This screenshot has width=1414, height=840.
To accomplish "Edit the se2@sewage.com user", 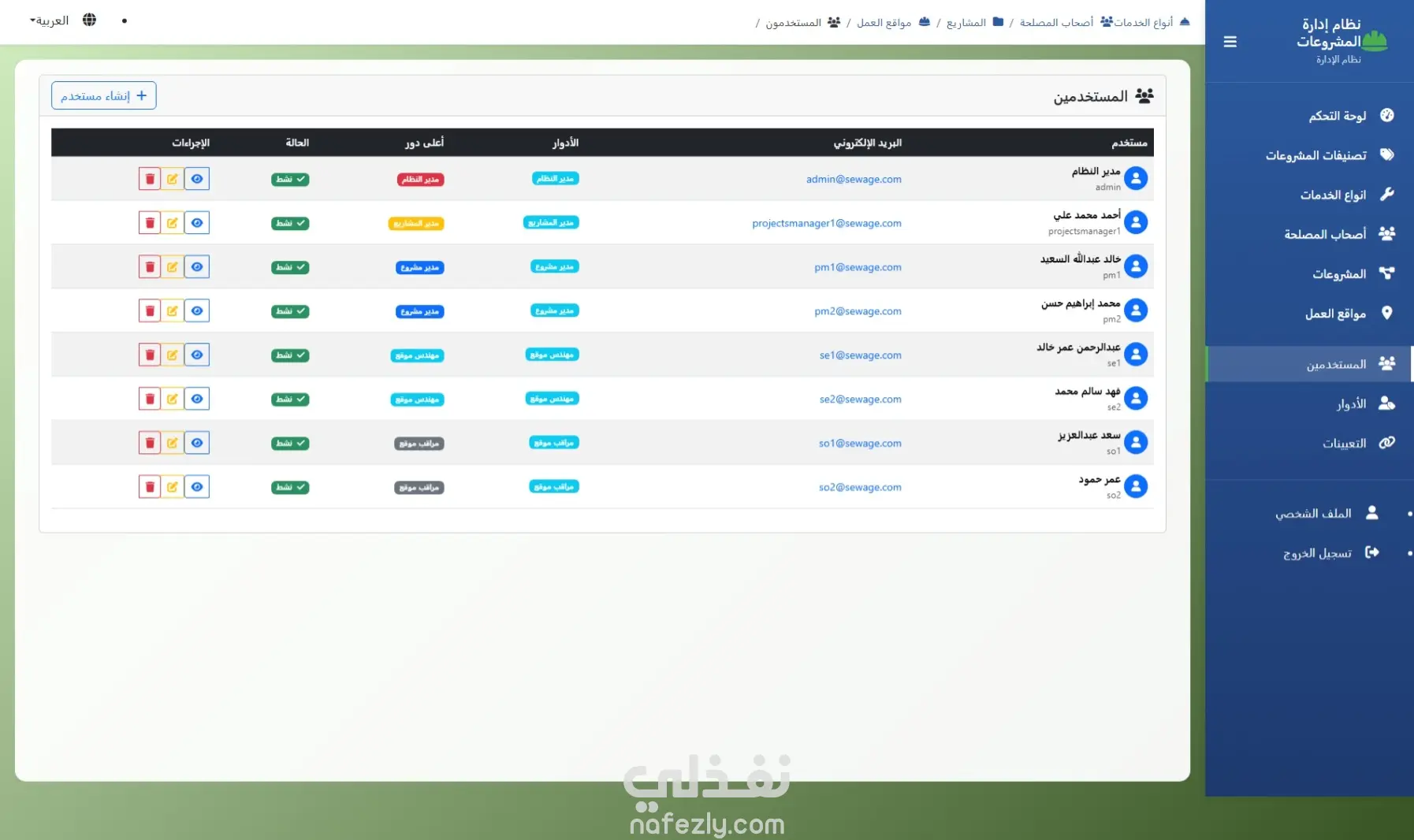I will tap(173, 399).
